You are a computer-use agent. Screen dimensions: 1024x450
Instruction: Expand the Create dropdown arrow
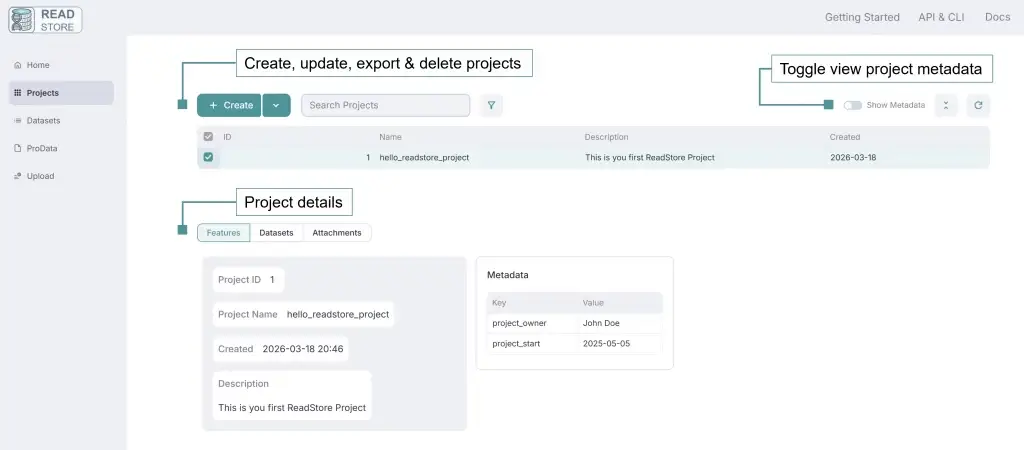tap(276, 105)
